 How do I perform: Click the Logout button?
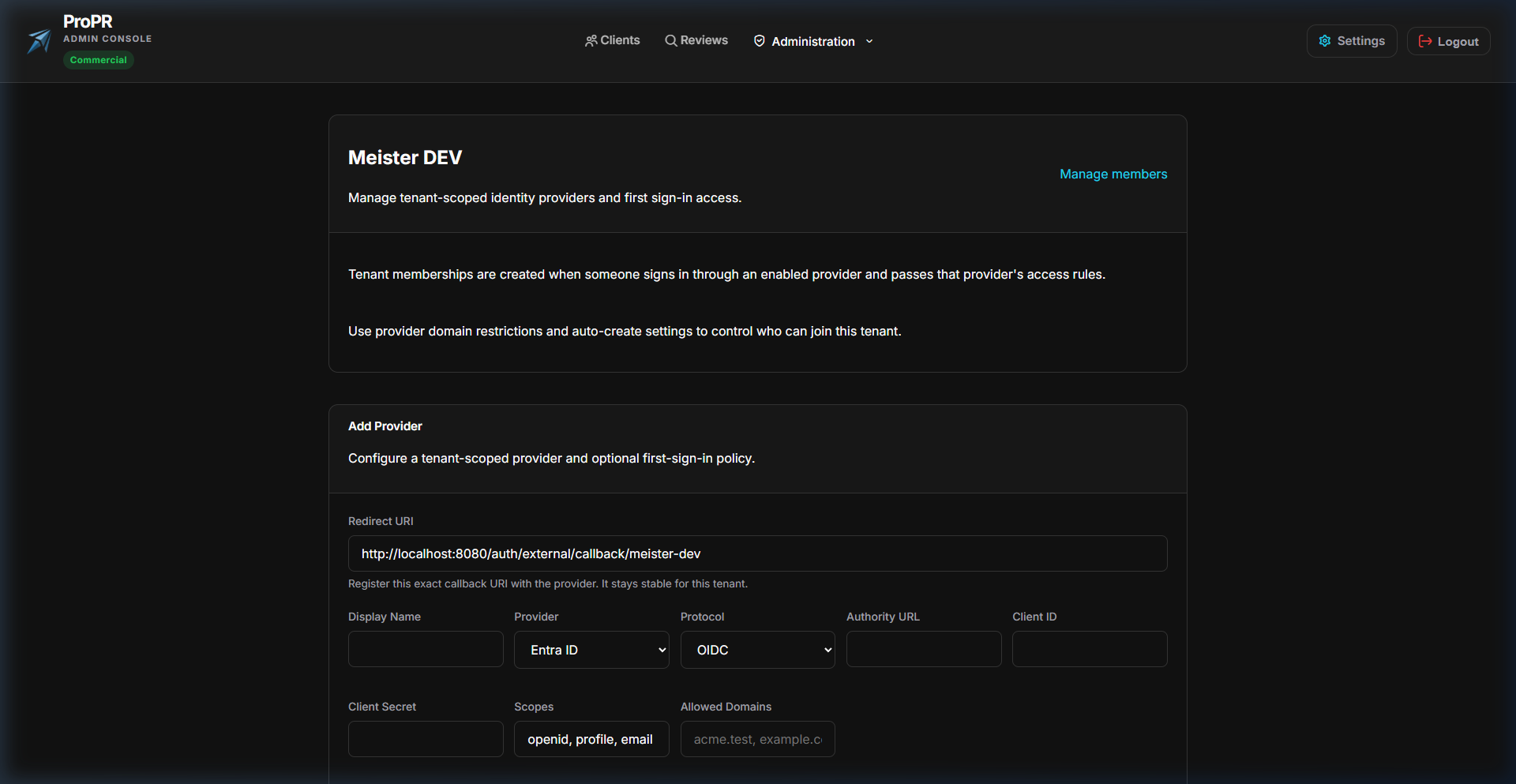tap(1448, 41)
